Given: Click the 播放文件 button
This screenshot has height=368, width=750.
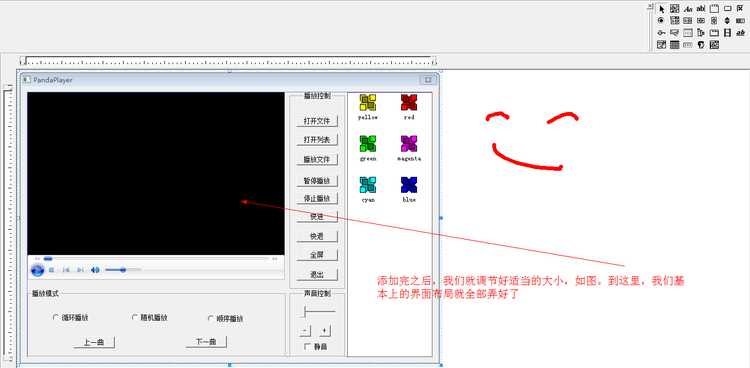Looking at the screenshot, I should click(x=317, y=159).
